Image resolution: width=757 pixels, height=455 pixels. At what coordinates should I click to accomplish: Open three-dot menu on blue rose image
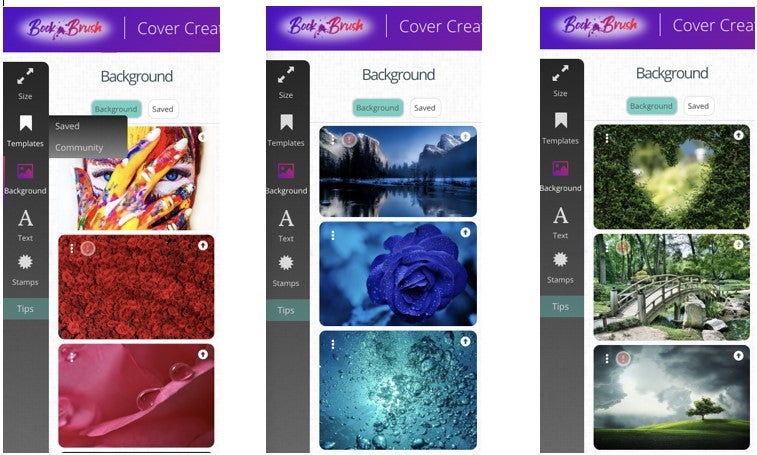333,235
